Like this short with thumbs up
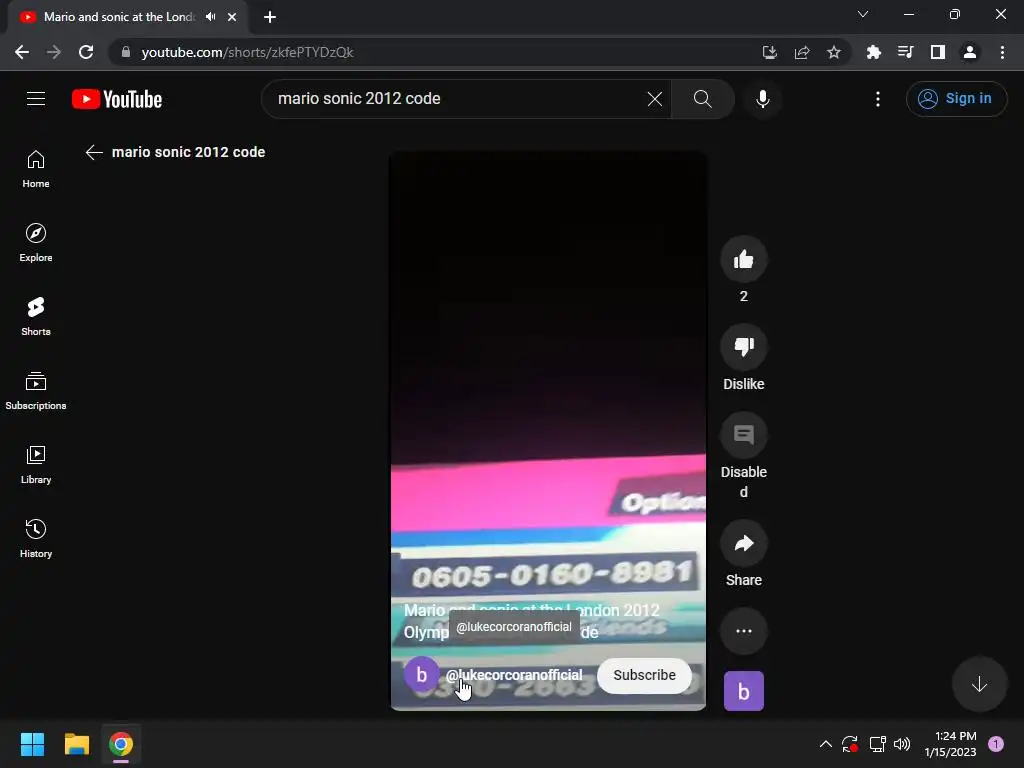The image size is (1024, 768). click(743, 259)
